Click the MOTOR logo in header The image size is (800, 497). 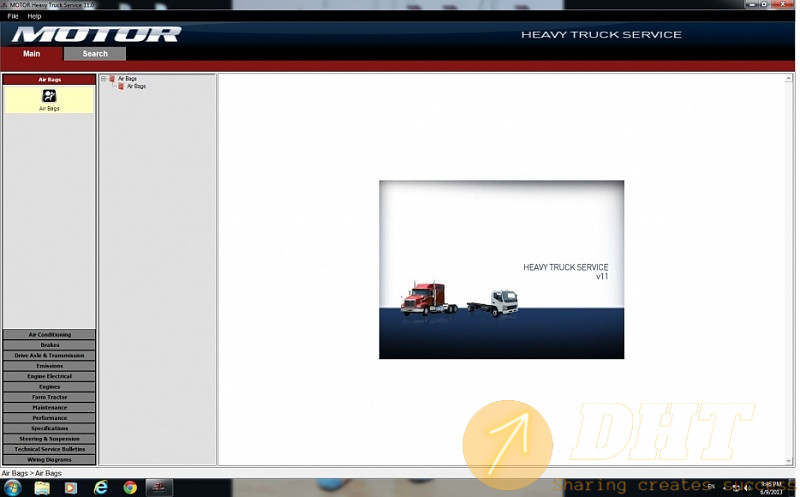[x=96, y=35]
